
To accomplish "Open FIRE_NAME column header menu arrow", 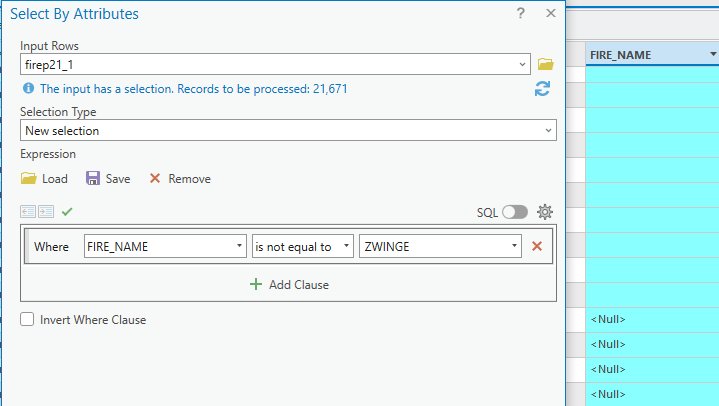I will tap(713, 54).
